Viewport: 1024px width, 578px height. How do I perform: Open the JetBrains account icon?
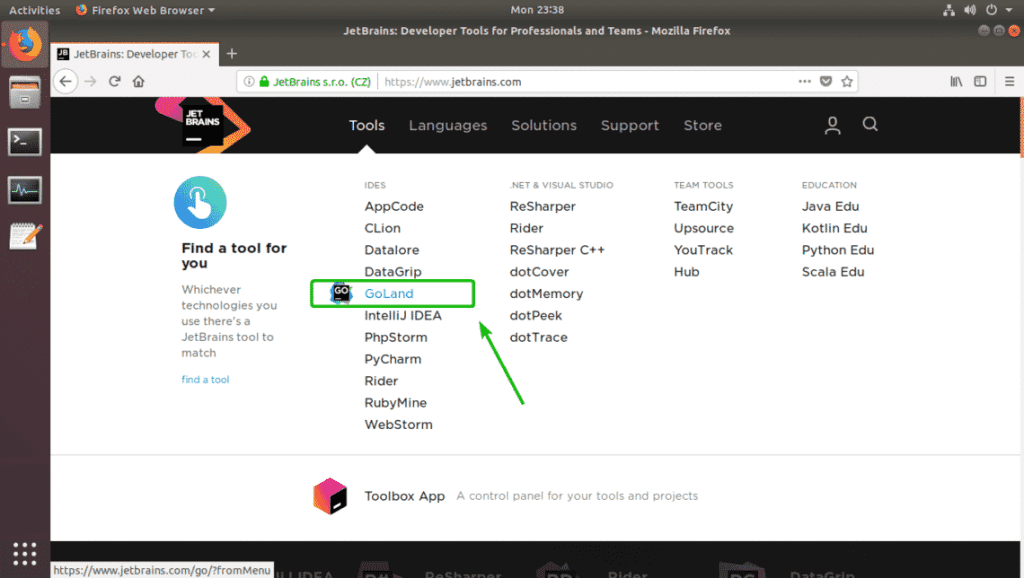[x=832, y=125]
